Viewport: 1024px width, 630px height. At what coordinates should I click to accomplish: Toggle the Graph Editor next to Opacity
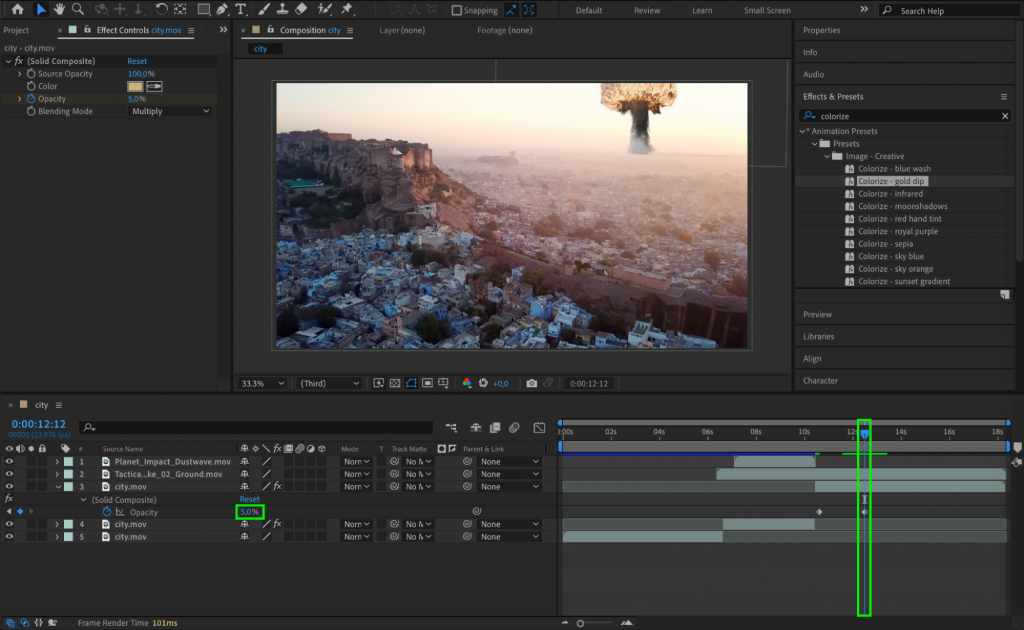tap(122, 511)
